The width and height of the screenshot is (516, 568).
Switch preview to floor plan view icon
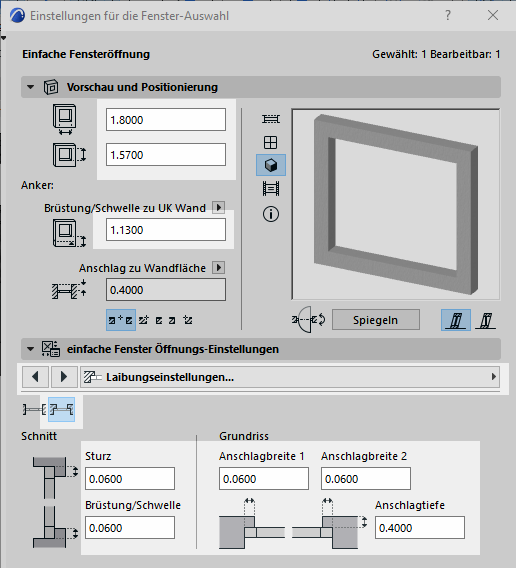click(271, 119)
